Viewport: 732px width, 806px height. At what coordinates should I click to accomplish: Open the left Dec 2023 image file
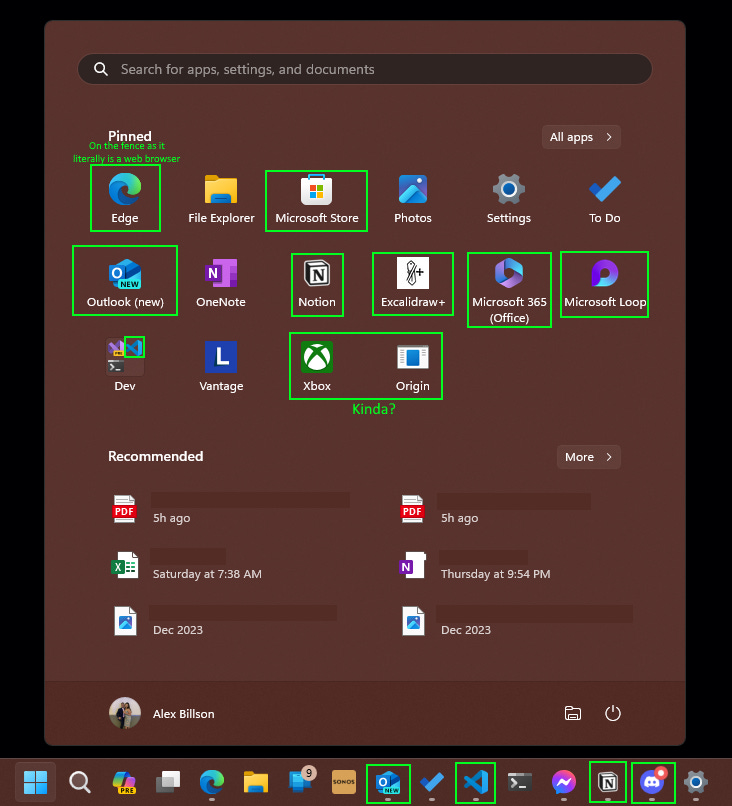tap(224, 621)
